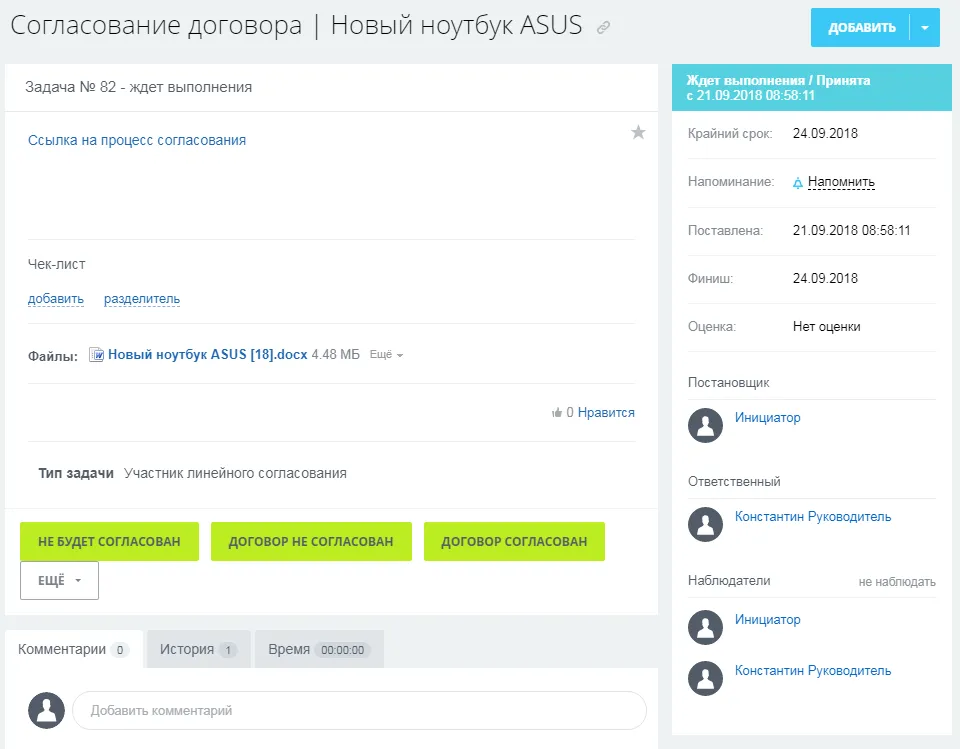Viewport: 960px width, 749px height.
Task: Open Ссылка на процесс согласования
Action: (136, 140)
